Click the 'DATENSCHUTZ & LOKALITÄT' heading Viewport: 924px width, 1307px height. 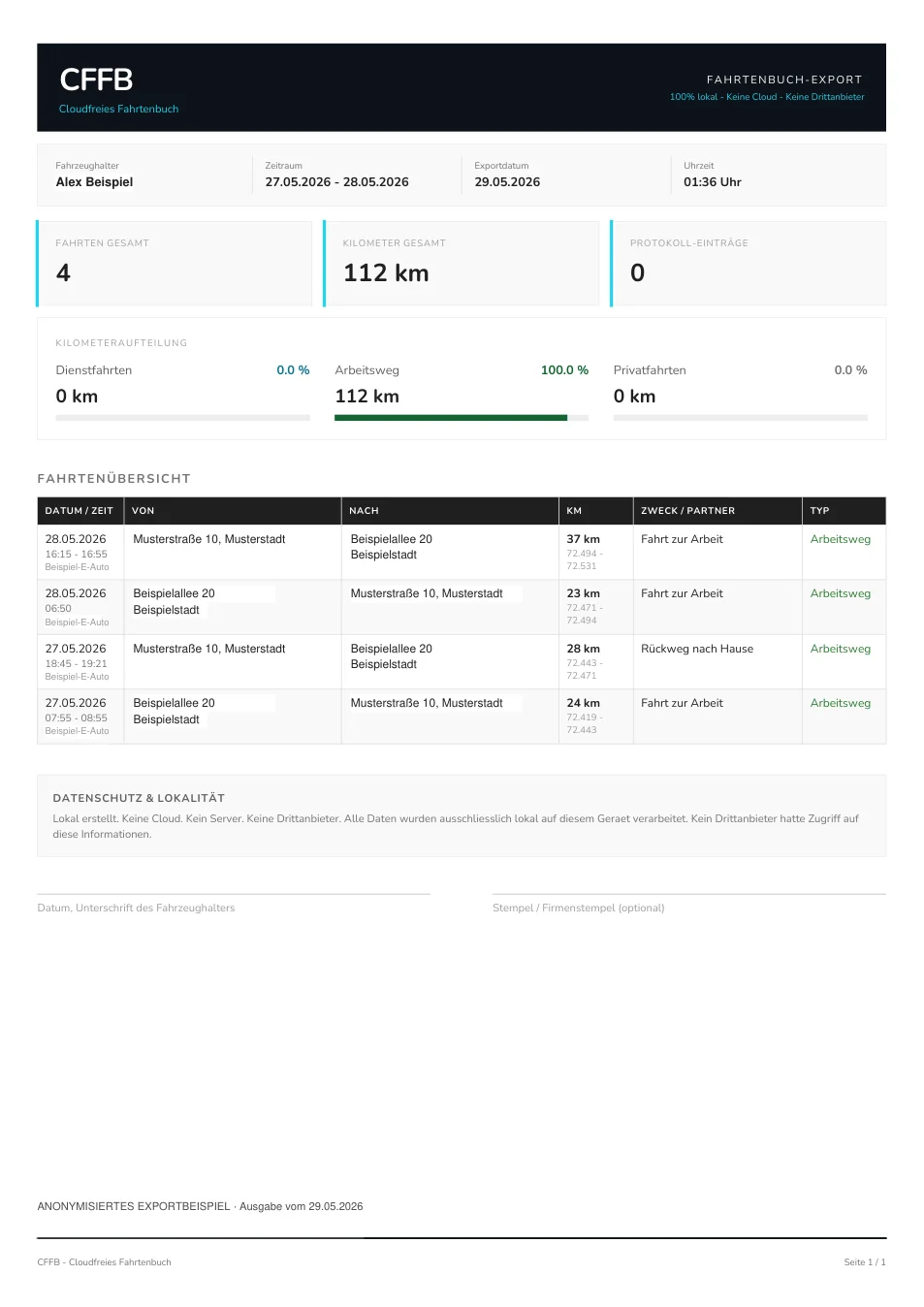pyautogui.click(x=139, y=798)
